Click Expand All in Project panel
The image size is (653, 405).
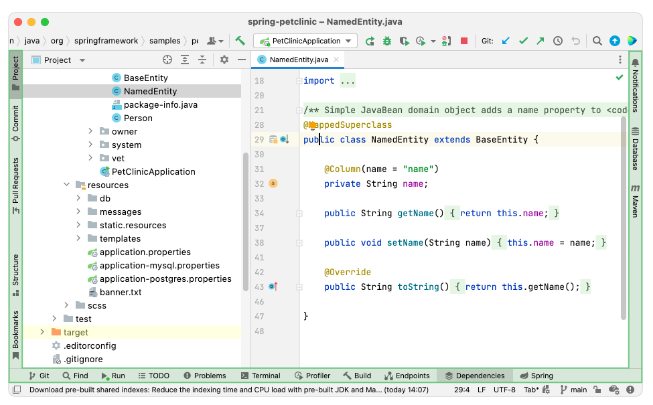185,60
